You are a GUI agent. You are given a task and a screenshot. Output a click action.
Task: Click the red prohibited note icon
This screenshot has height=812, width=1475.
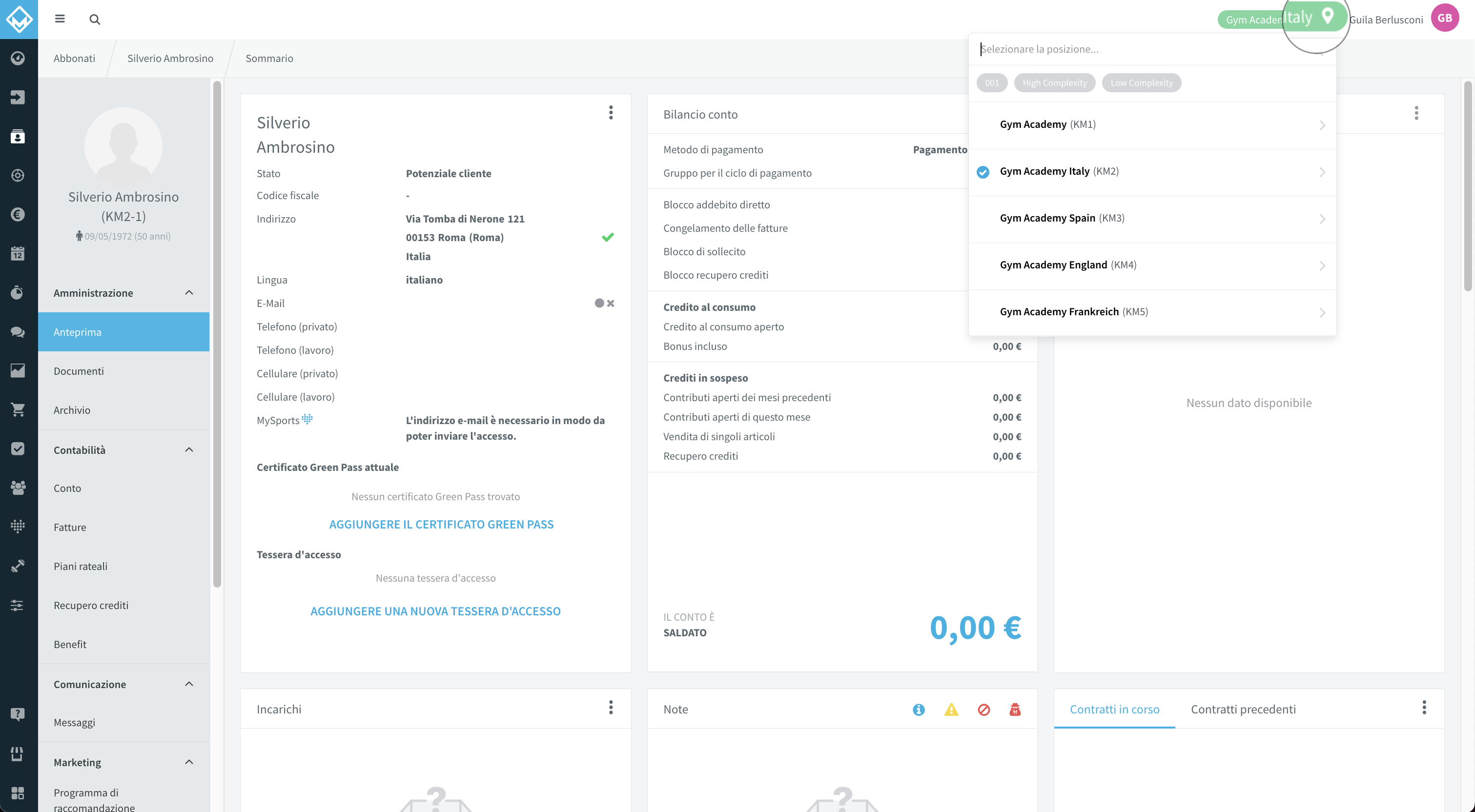[983, 710]
